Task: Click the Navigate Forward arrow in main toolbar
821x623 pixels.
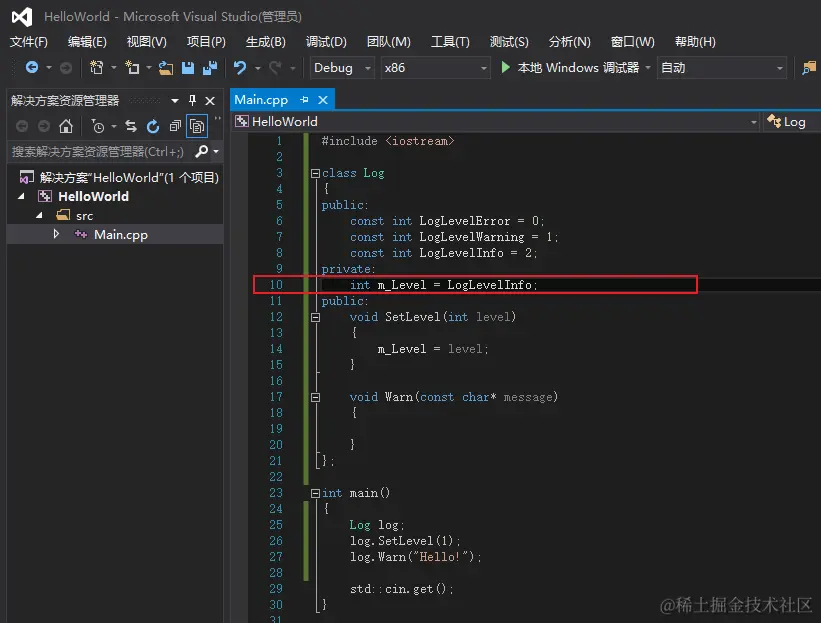Action: click(x=65, y=68)
